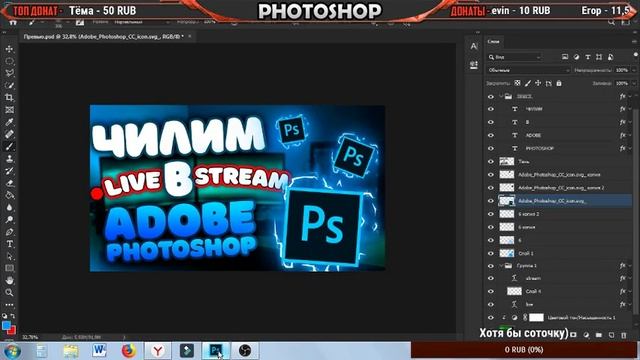Select the Zoom tool
The height and width of the screenshot is (360, 640).
pyautogui.click(x=9, y=293)
